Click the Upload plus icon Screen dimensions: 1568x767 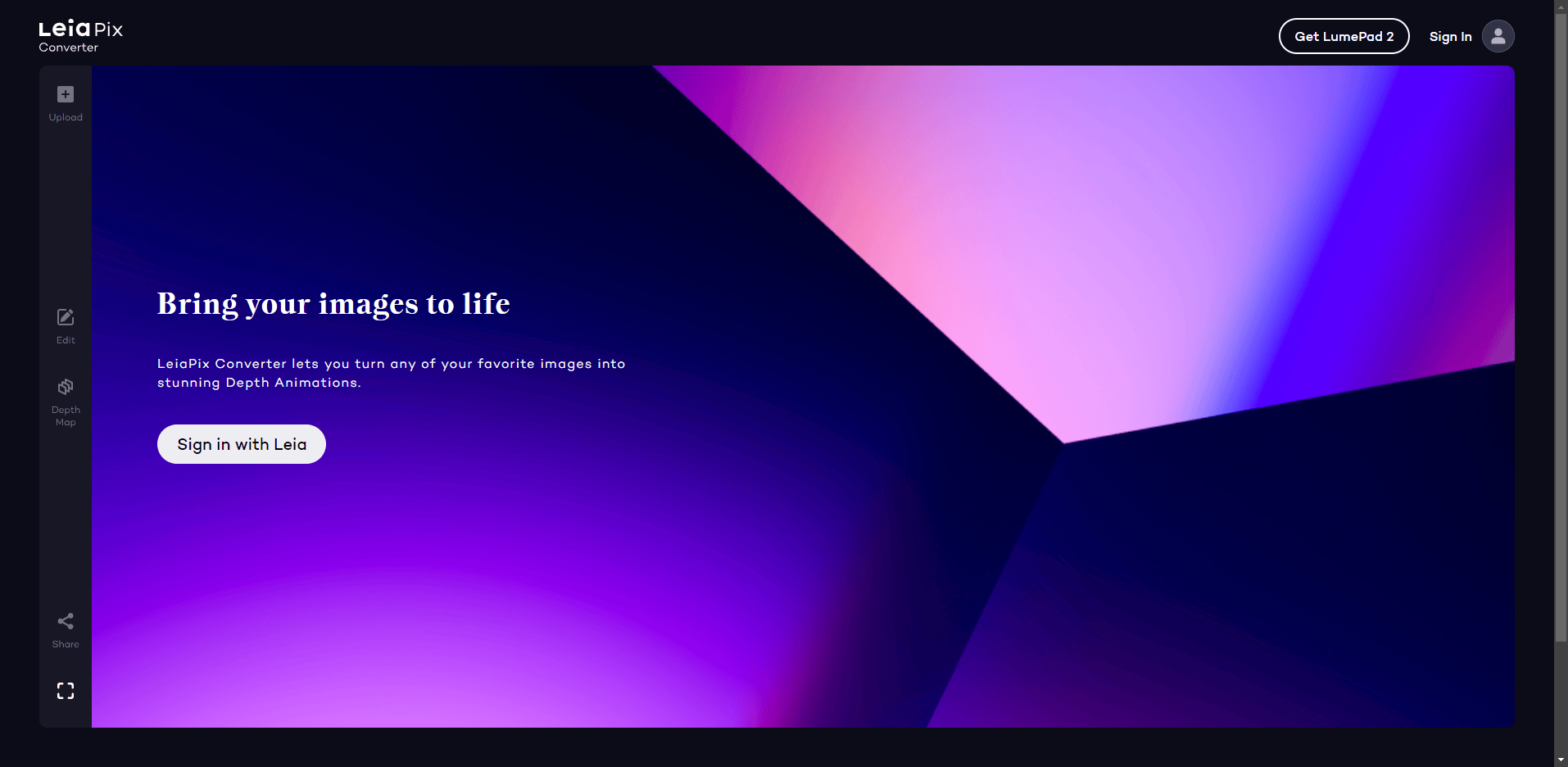(x=66, y=94)
